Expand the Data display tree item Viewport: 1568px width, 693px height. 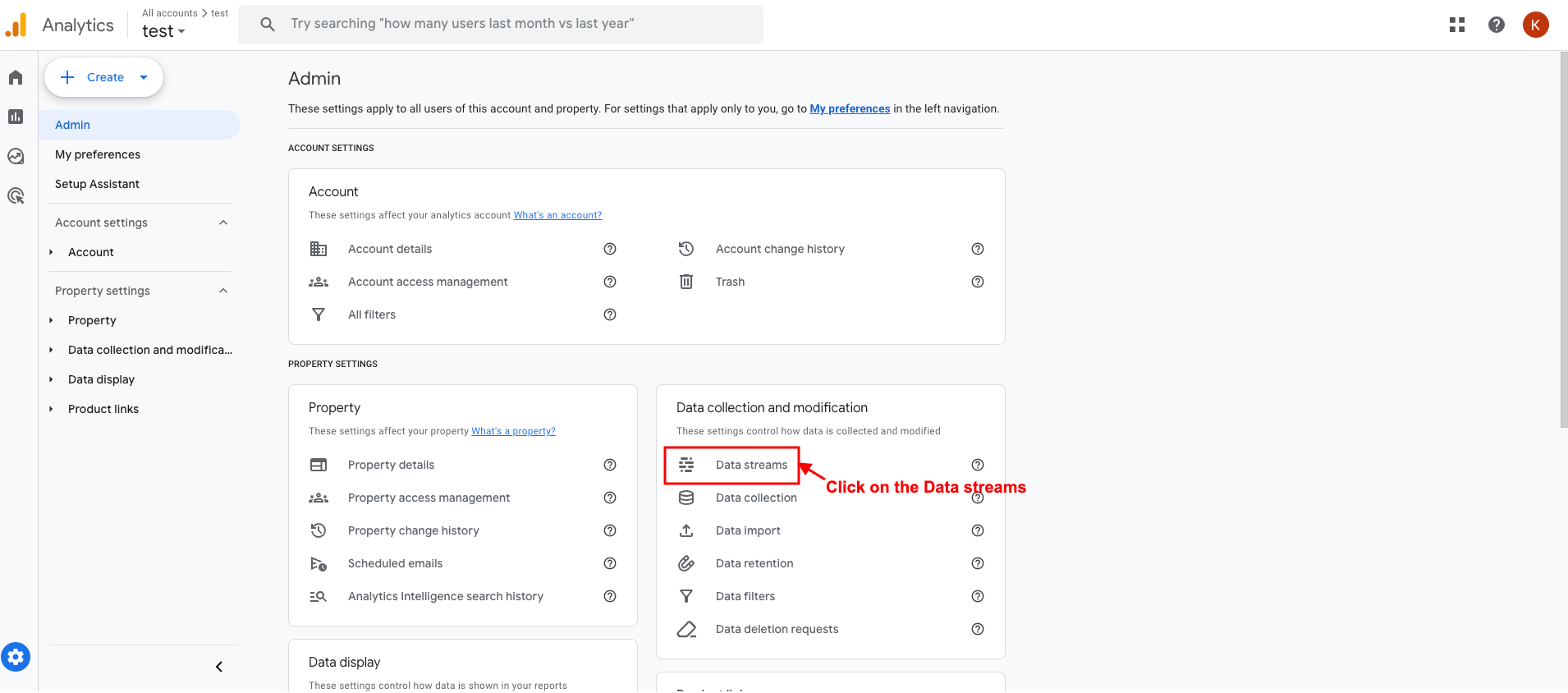tap(51, 379)
